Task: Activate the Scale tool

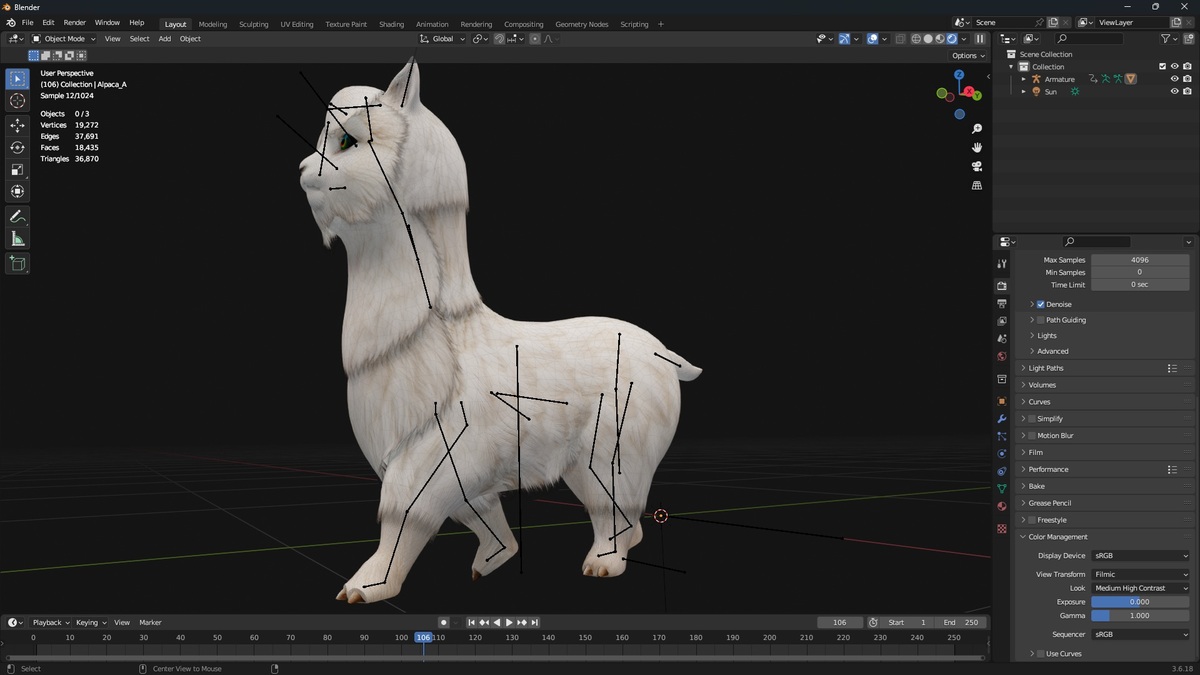Action: click(17, 169)
